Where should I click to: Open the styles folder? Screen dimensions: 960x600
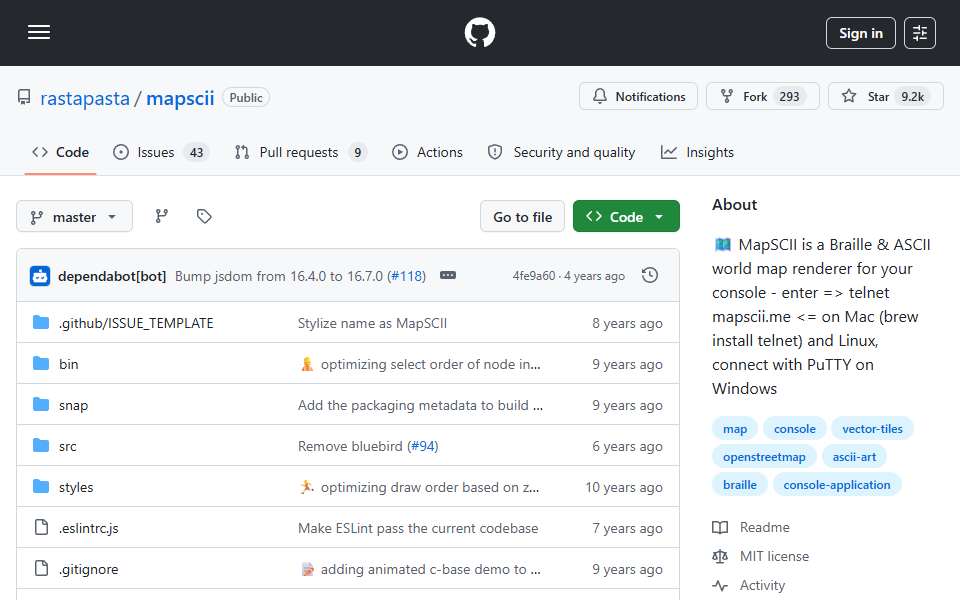pos(76,487)
